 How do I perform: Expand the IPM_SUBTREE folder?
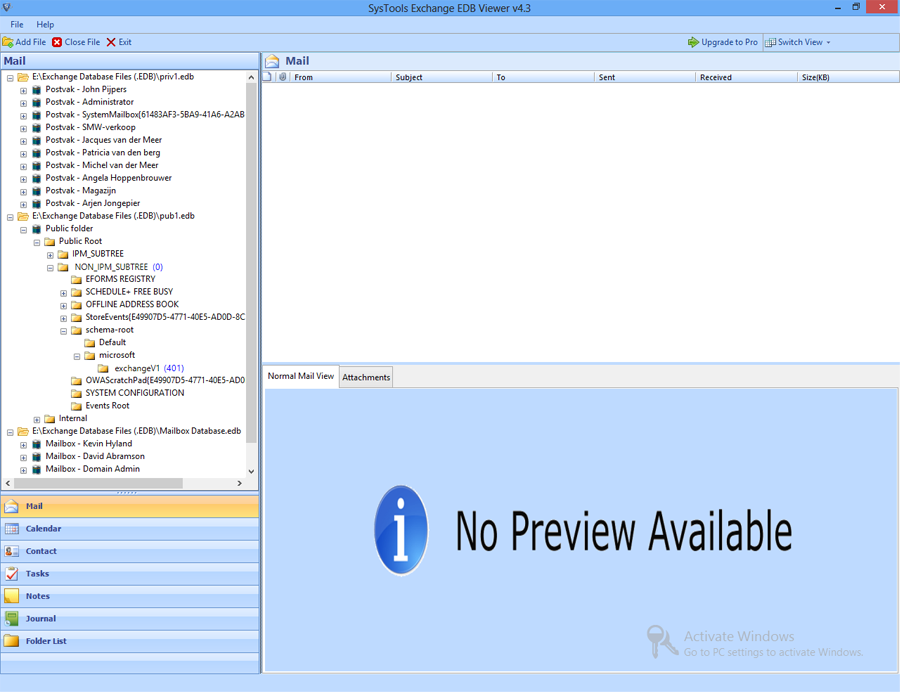pyautogui.click(x=51, y=255)
